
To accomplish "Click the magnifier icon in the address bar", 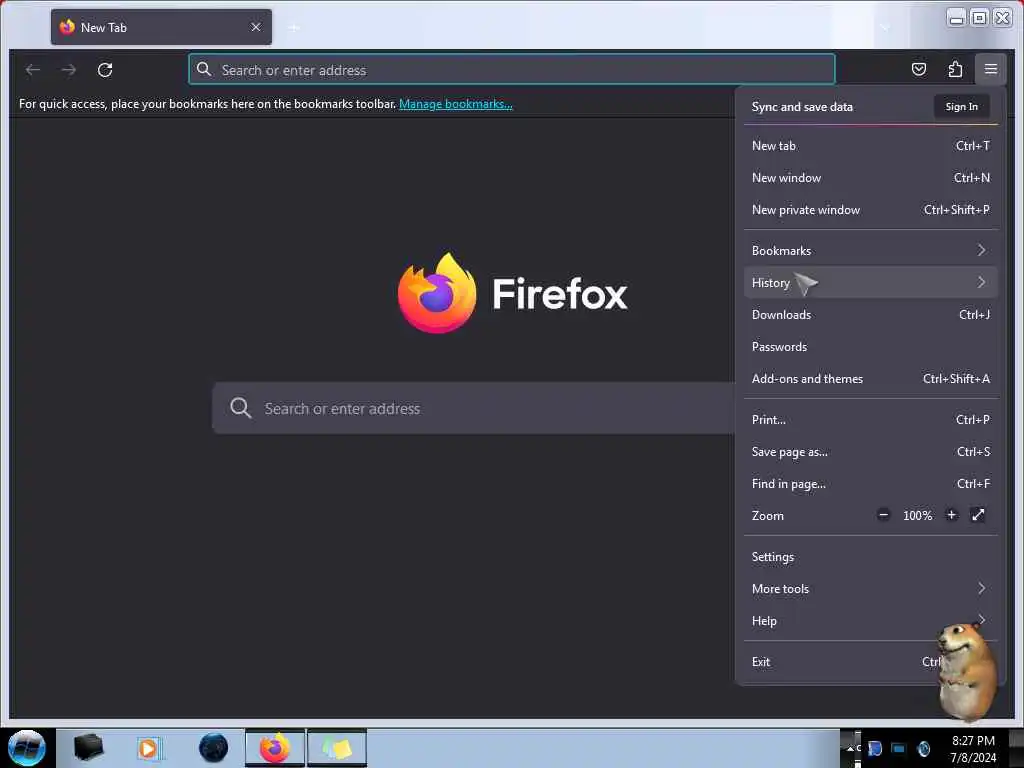I will (204, 69).
